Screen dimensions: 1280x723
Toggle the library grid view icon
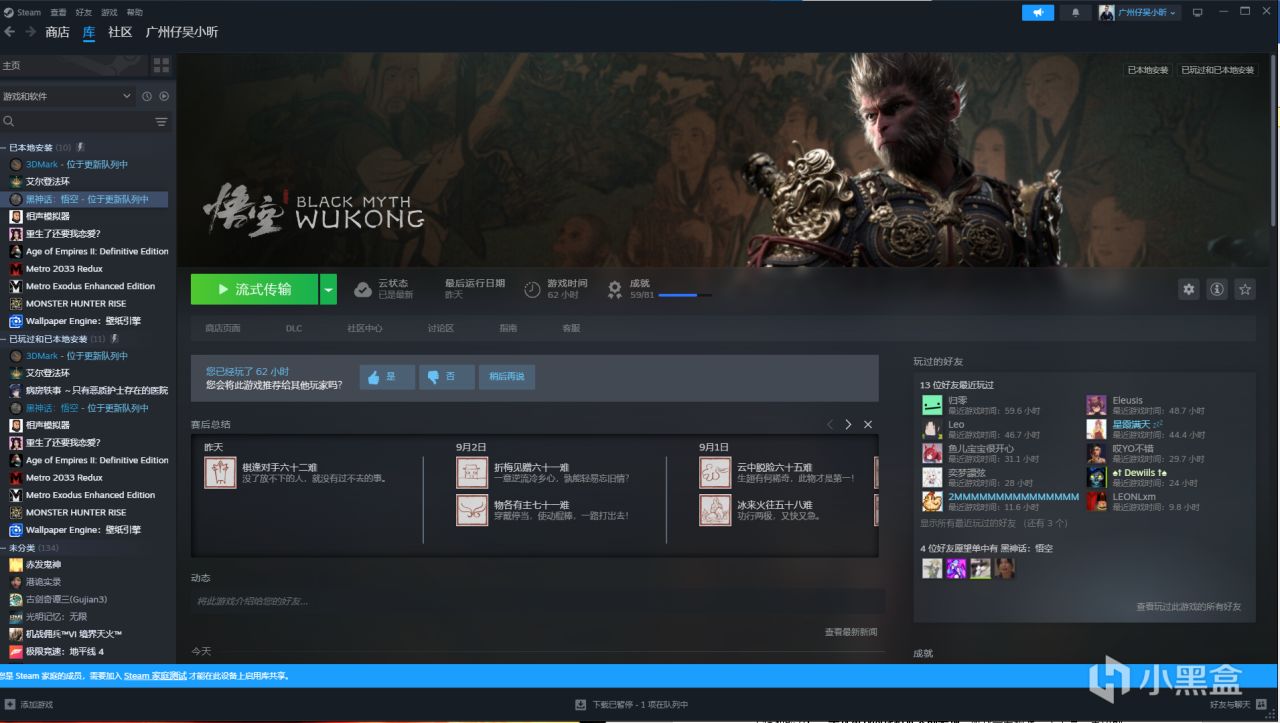[x=161, y=65]
